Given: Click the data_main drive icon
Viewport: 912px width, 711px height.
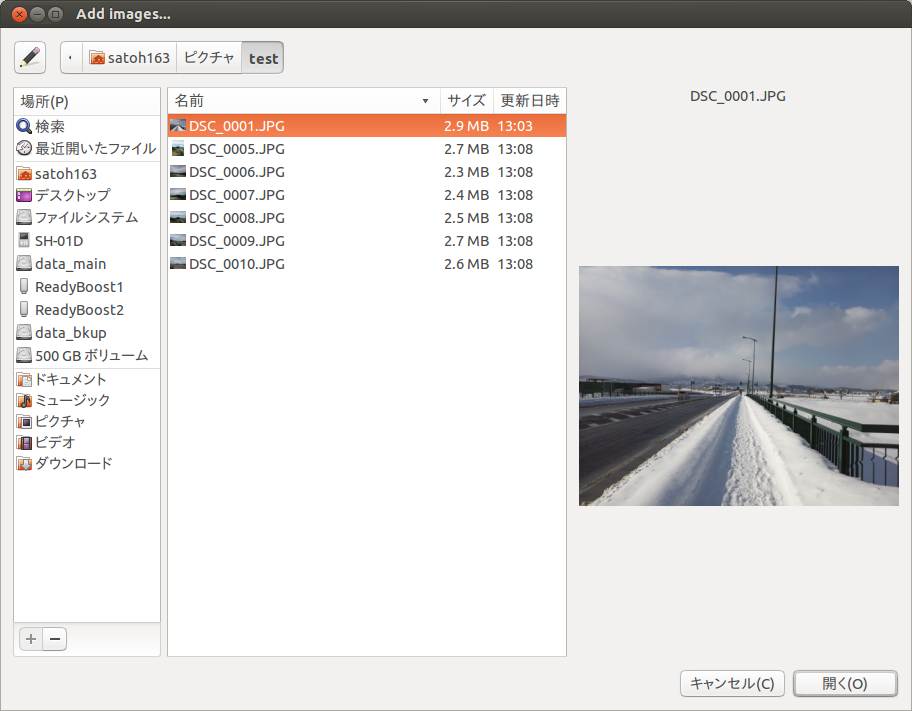Looking at the screenshot, I should 24,264.
